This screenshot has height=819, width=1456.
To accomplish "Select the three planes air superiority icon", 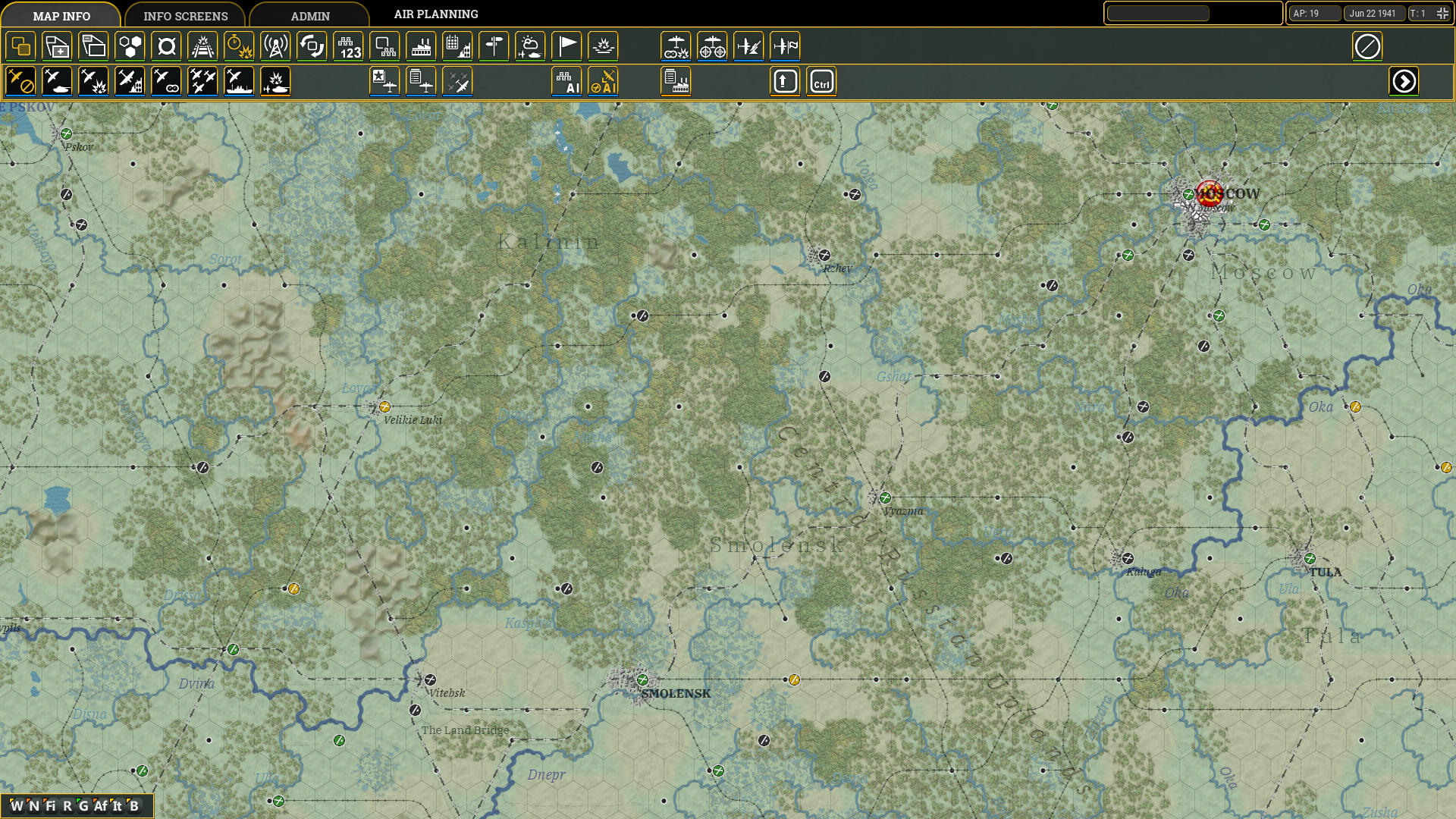I will tap(202, 81).
